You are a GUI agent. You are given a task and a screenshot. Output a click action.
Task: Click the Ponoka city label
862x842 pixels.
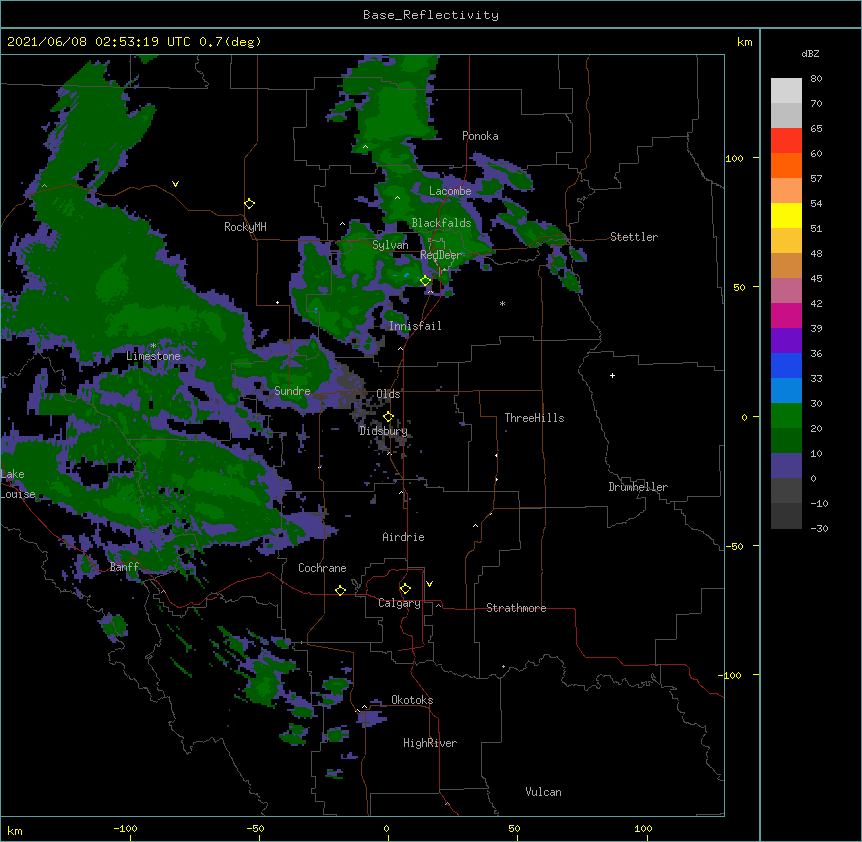[x=480, y=136]
